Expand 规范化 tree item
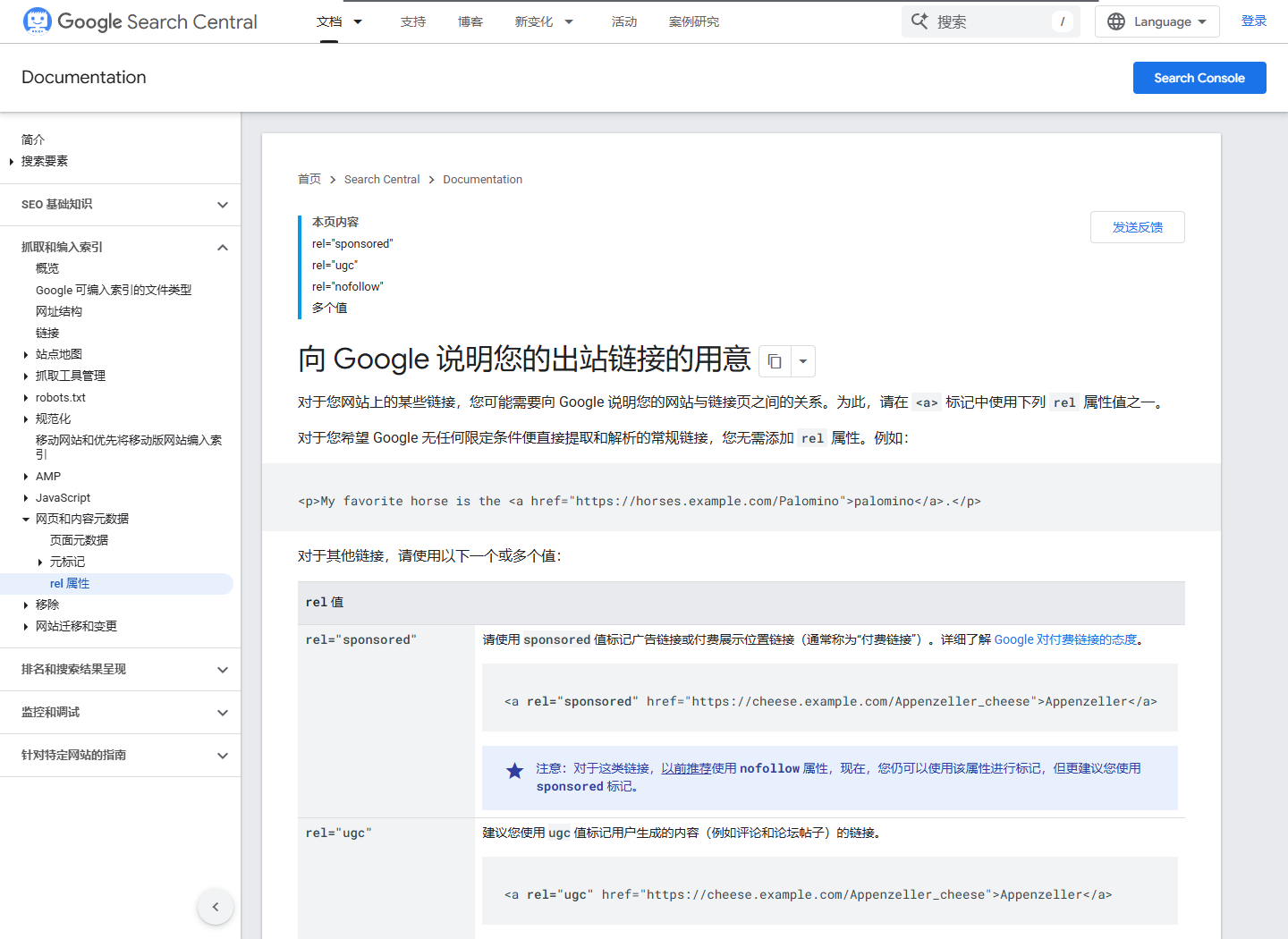 (x=25, y=419)
